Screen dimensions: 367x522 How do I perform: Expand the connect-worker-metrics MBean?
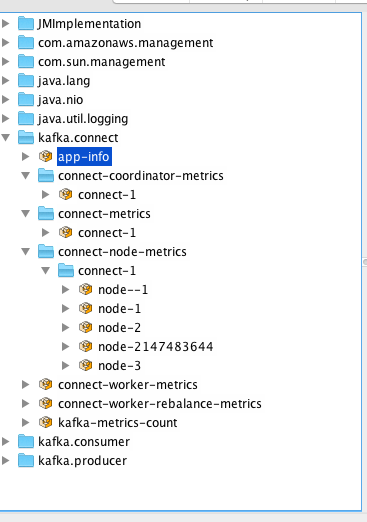tap(26, 384)
